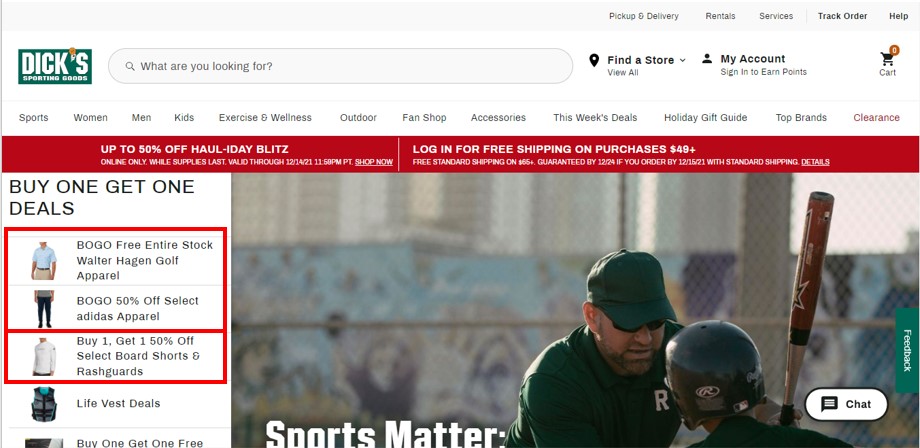Click the Dick's Sporting Goods logo
This screenshot has width=920, height=448.
(x=55, y=66)
